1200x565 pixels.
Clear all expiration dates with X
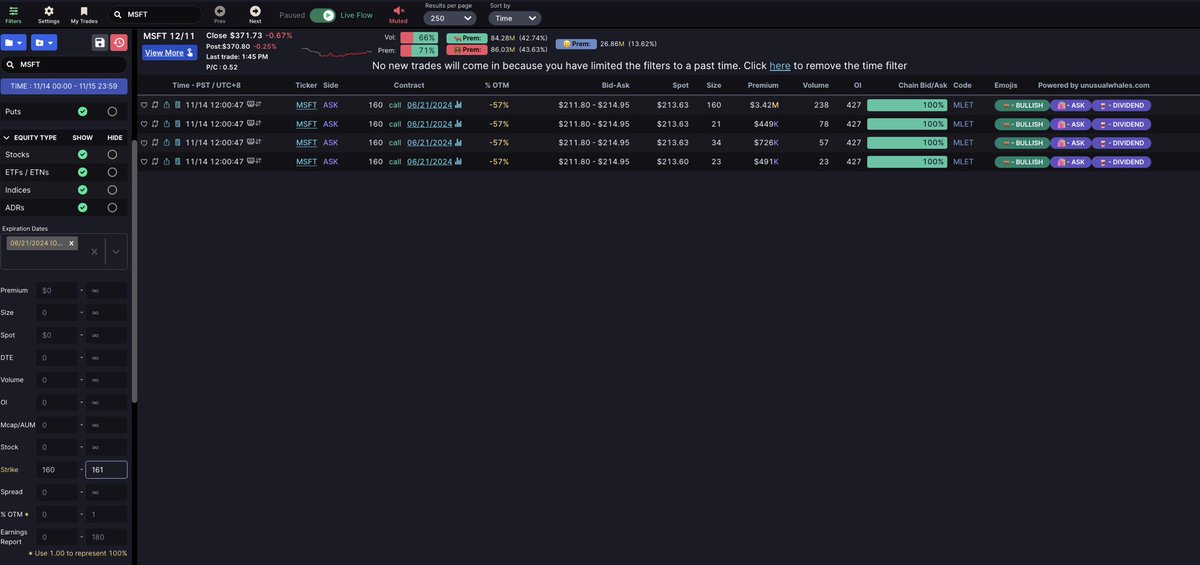(x=94, y=252)
